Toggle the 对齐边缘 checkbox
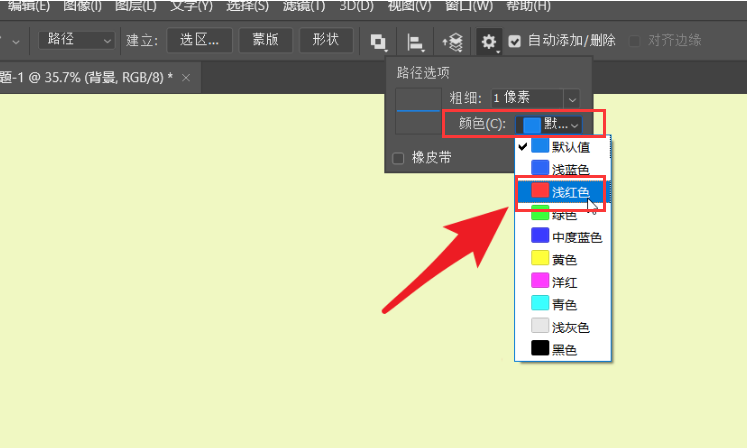 (x=635, y=41)
